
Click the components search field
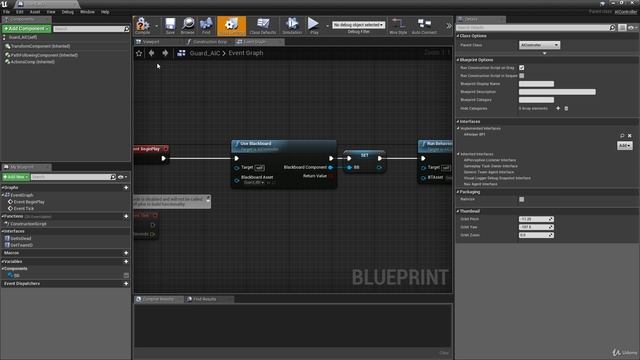coord(89,29)
